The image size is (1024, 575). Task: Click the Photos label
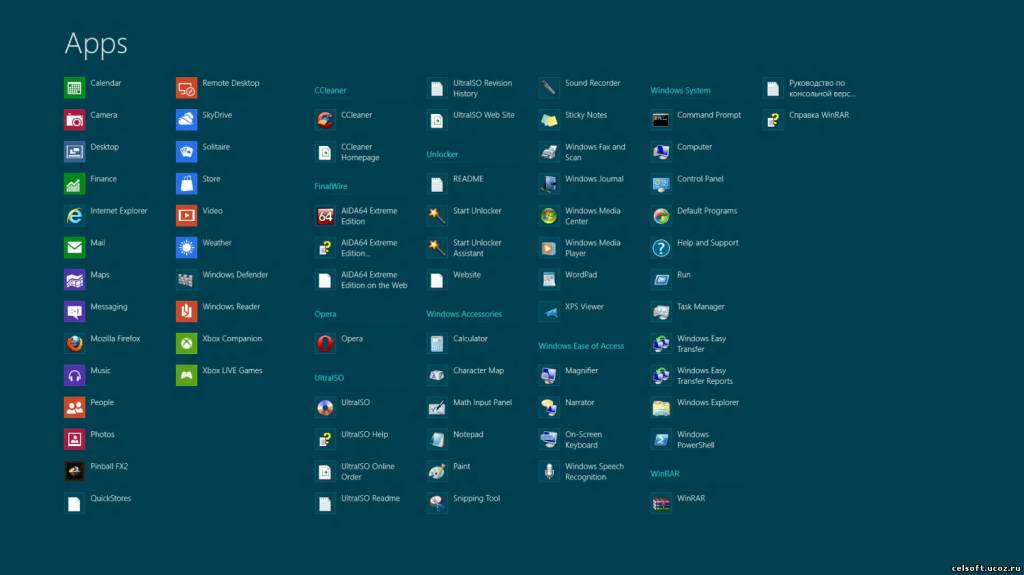coord(102,435)
